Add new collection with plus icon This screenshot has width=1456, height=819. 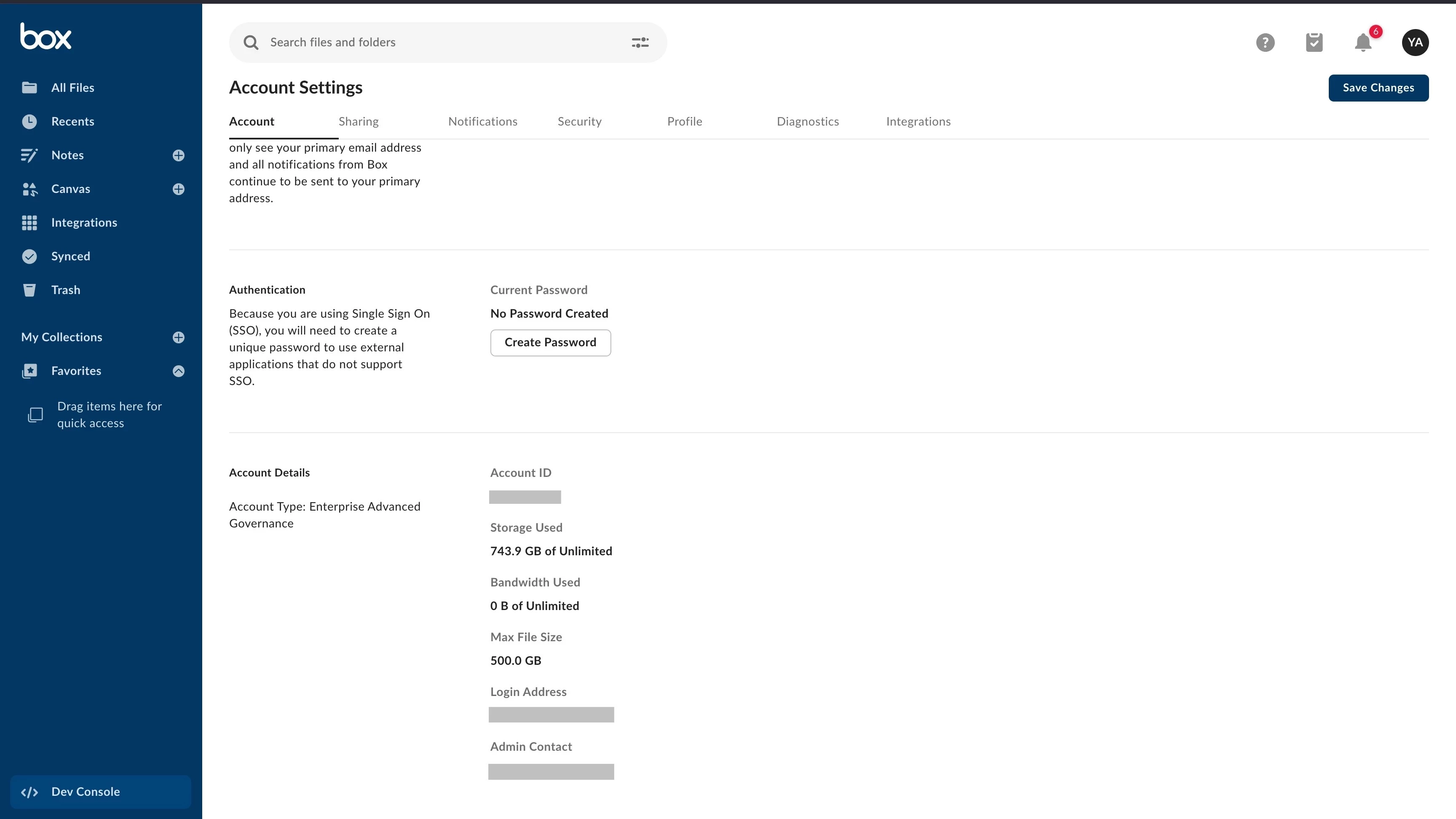[179, 337]
